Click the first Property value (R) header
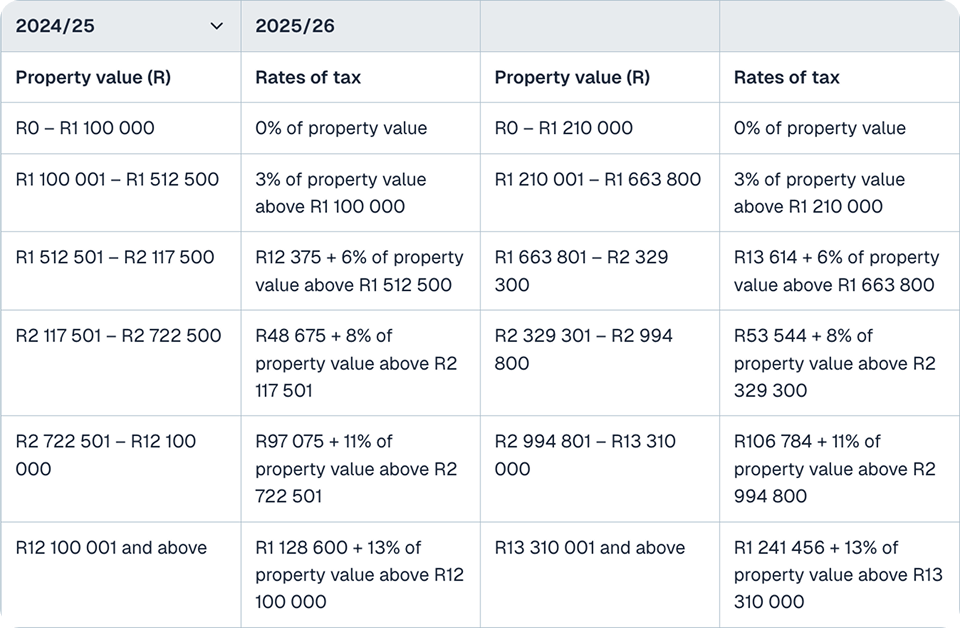960x628 pixels. pyautogui.click(x=93, y=77)
